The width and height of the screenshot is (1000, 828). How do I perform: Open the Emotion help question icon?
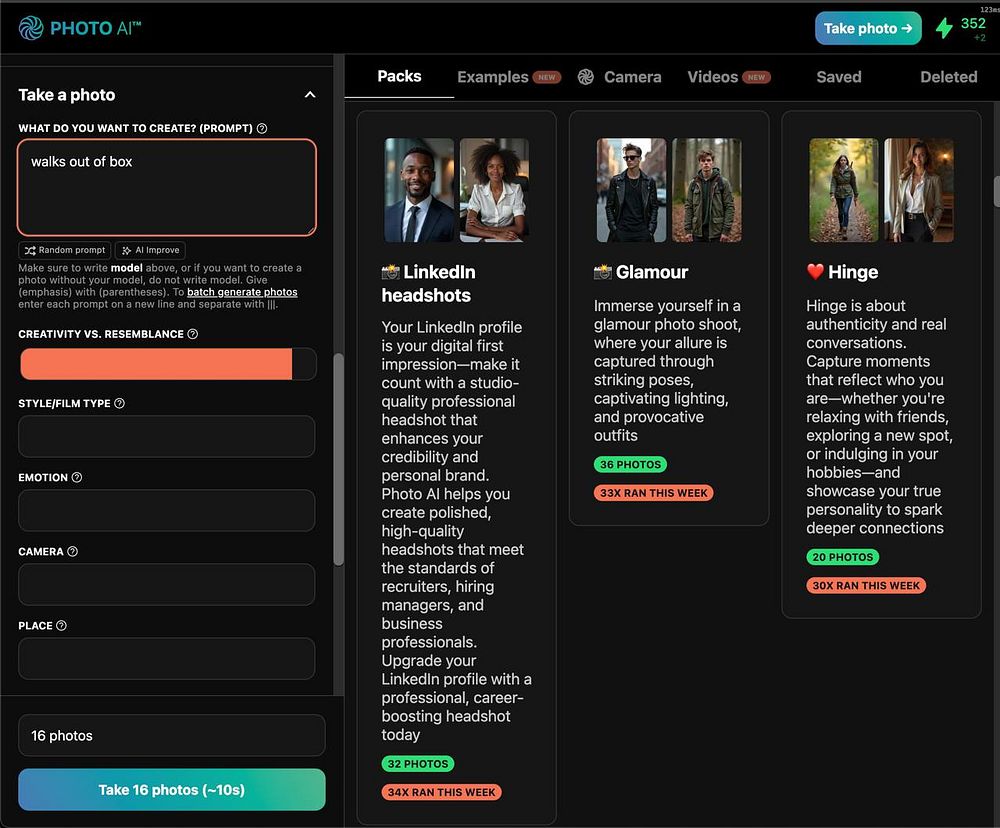point(77,477)
